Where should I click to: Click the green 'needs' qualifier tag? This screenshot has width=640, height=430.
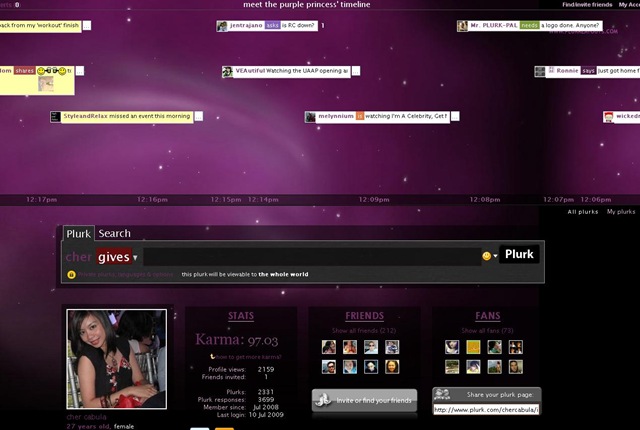pos(529,25)
